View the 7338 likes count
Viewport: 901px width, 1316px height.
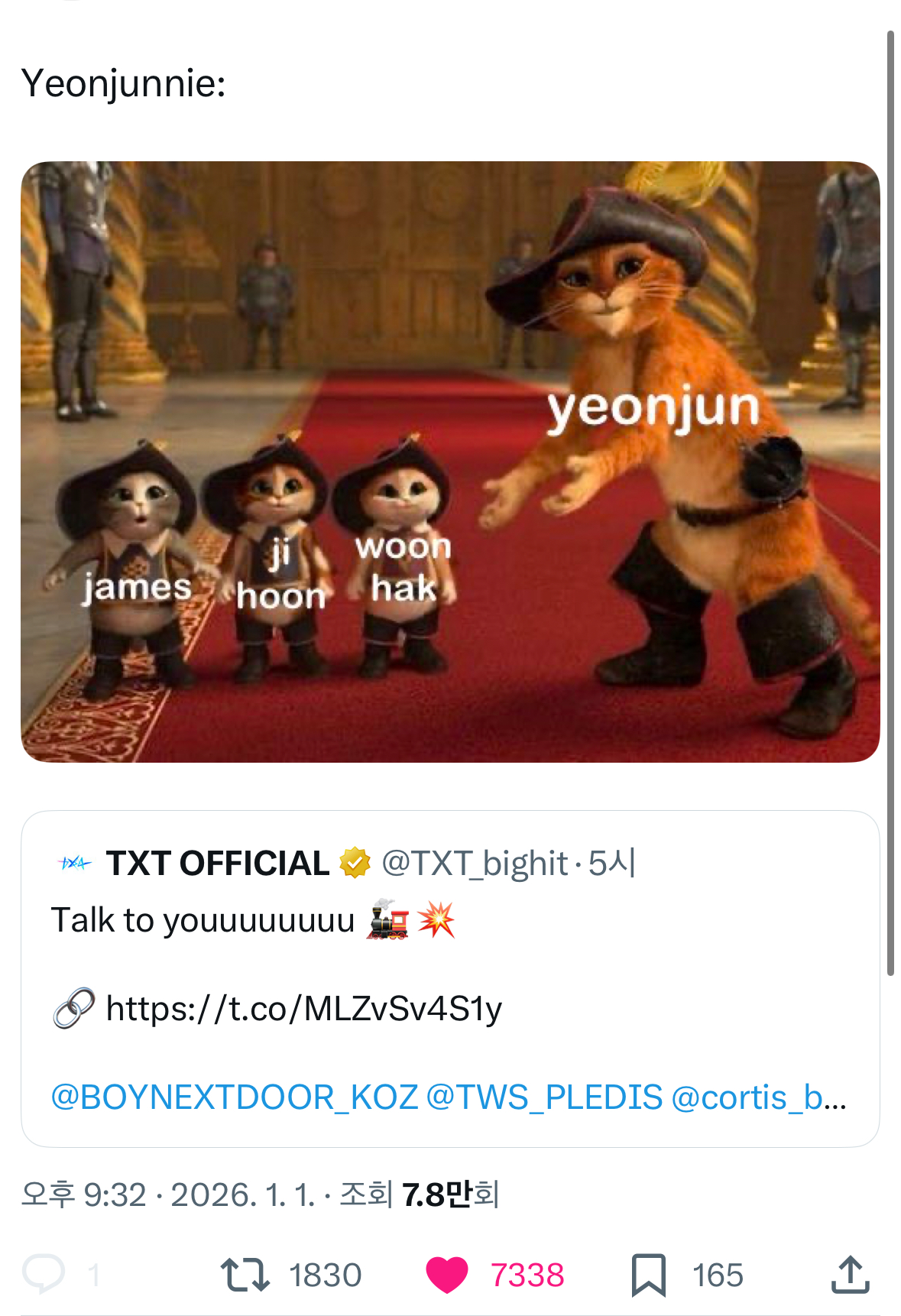coord(527,1275)
